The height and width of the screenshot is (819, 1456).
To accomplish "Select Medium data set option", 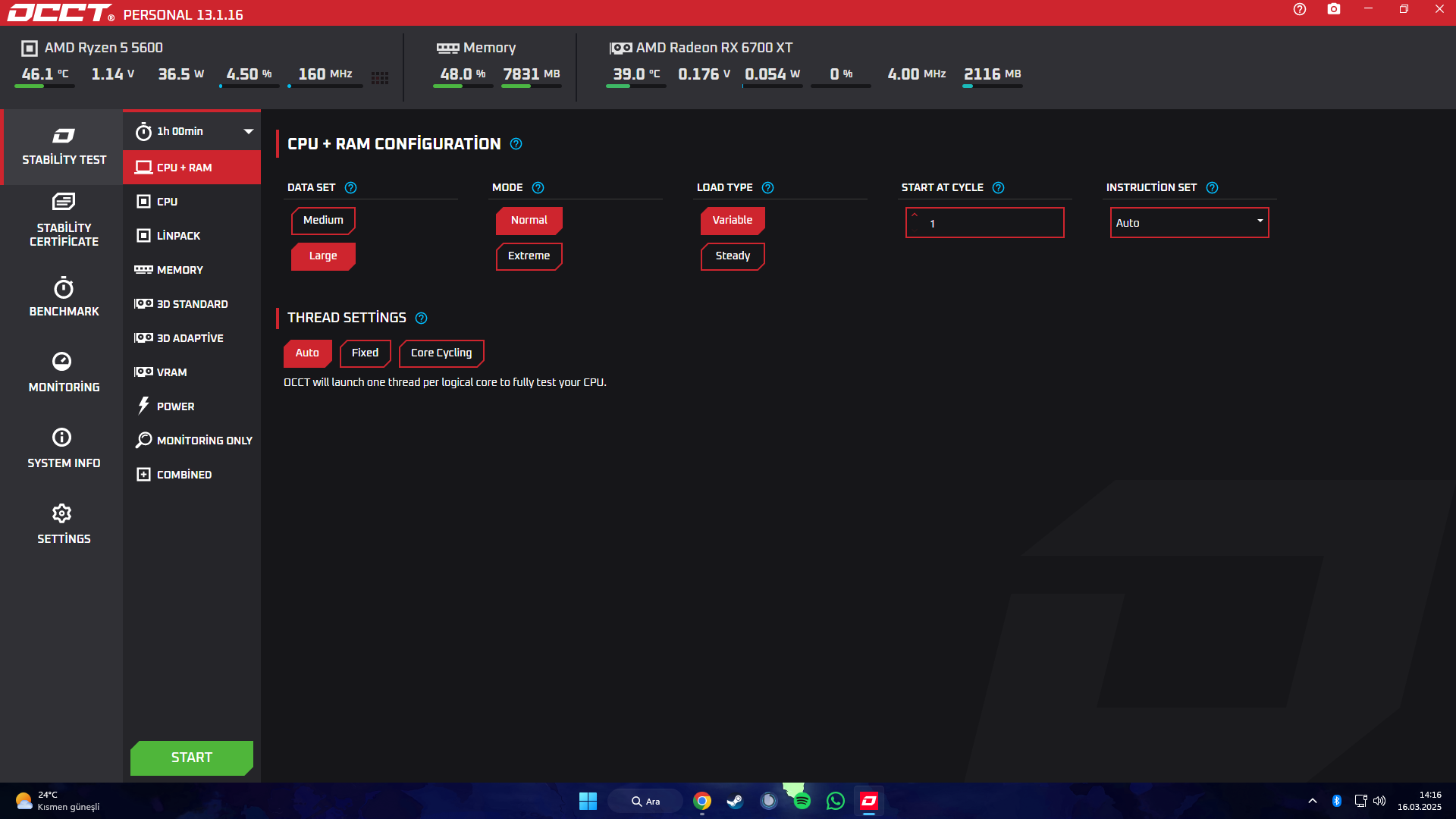I will [323, 221].
